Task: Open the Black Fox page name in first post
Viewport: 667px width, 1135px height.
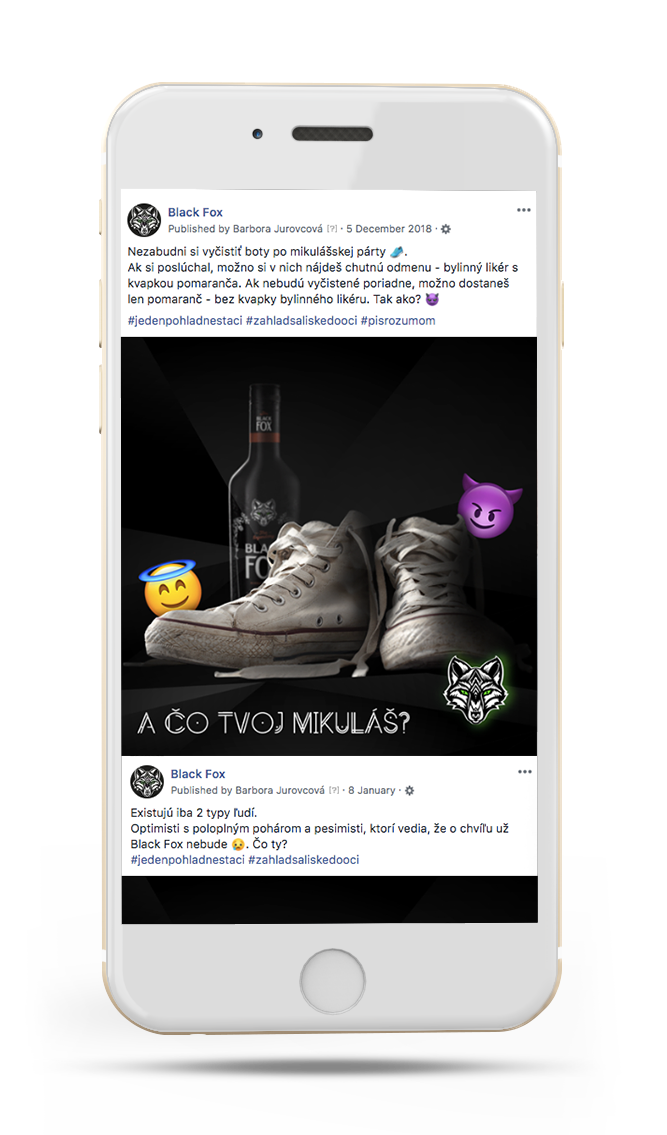Action: point(195,212)
